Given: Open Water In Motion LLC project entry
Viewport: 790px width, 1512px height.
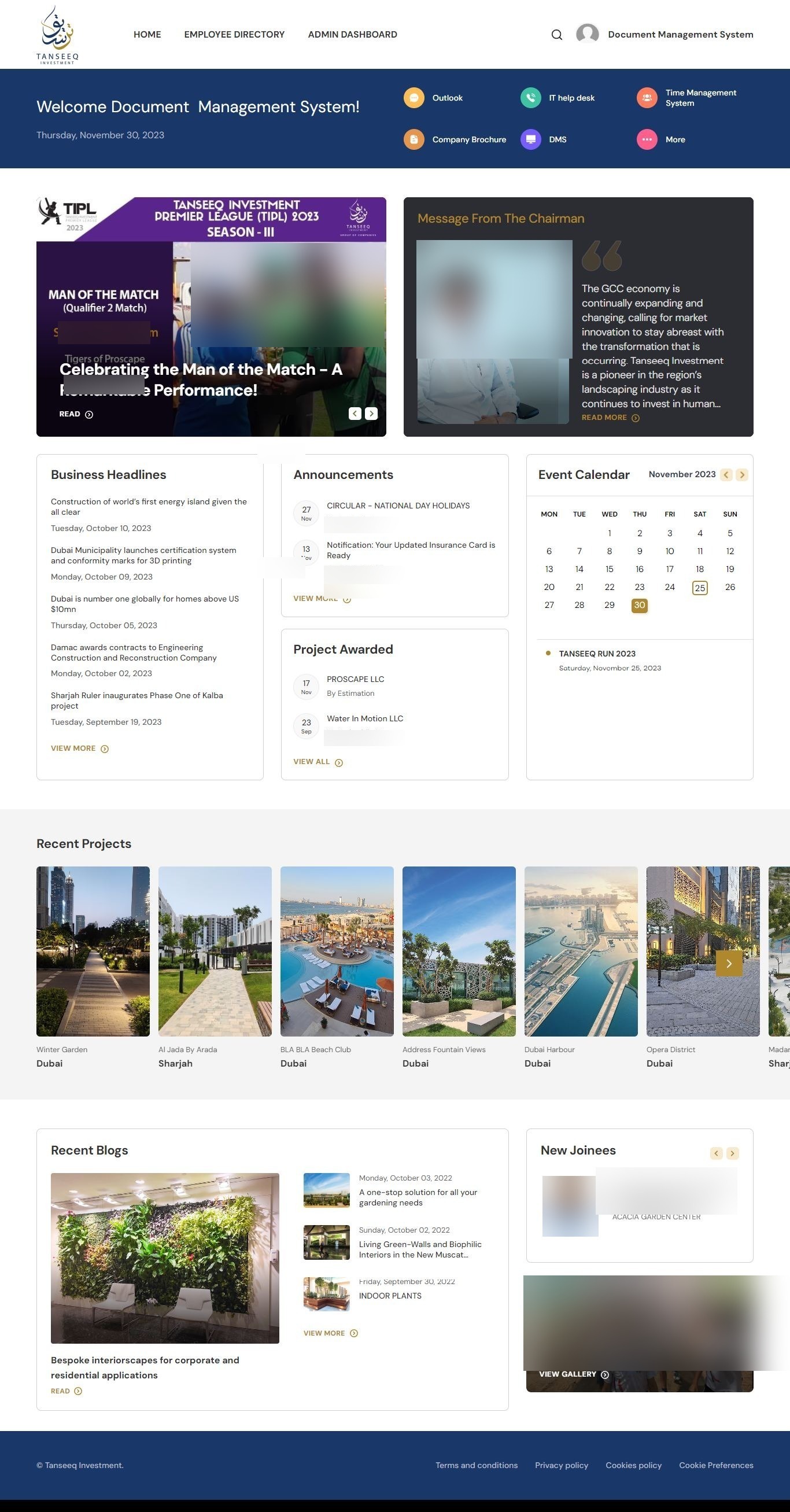Looking at the screenshot, I should click(x=364, y=718).
